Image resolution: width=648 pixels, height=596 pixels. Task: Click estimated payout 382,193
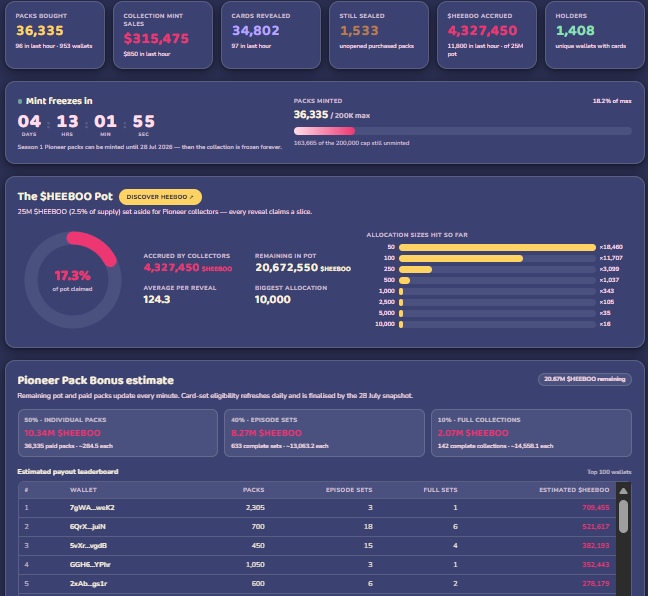pyautogui.click(x=596, y=546)
